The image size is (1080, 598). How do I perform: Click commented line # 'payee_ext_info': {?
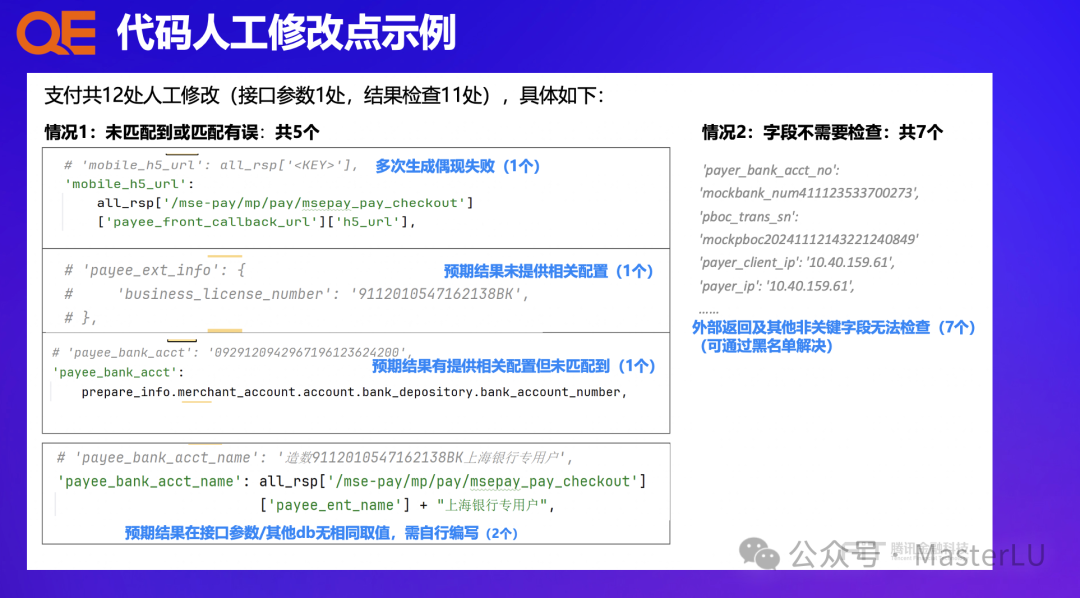(155, 270)
